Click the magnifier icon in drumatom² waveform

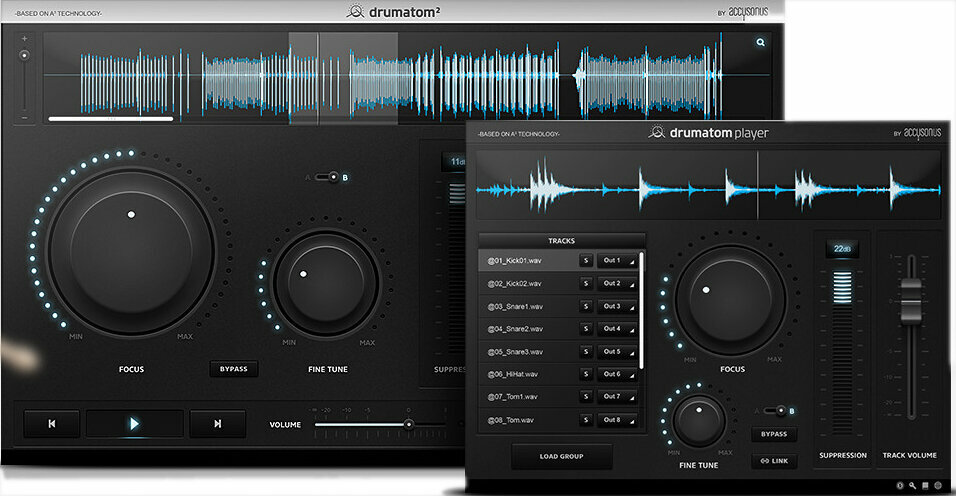click(x=760, y=42)
